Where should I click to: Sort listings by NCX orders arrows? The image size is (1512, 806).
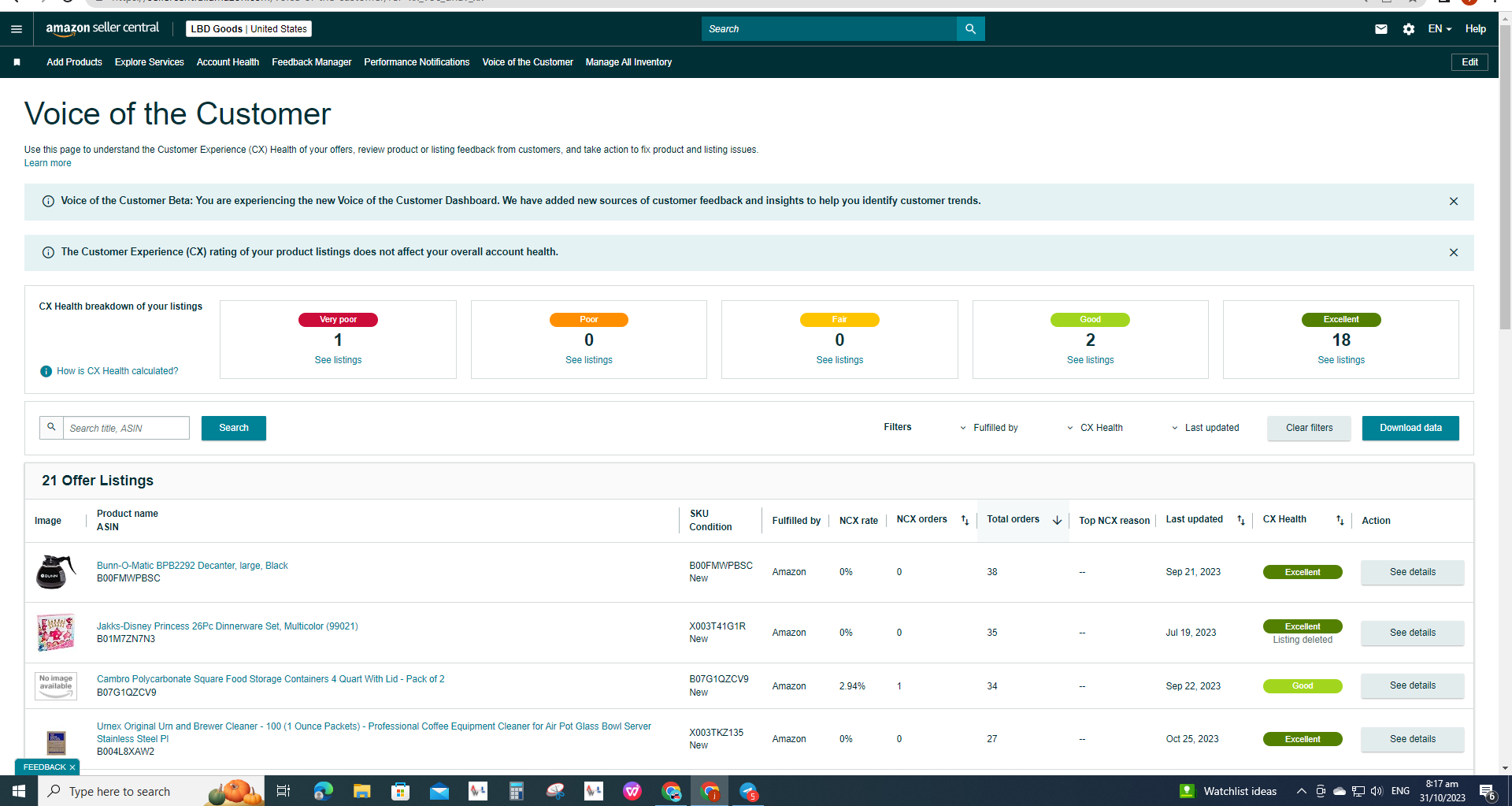click(965, 520)
